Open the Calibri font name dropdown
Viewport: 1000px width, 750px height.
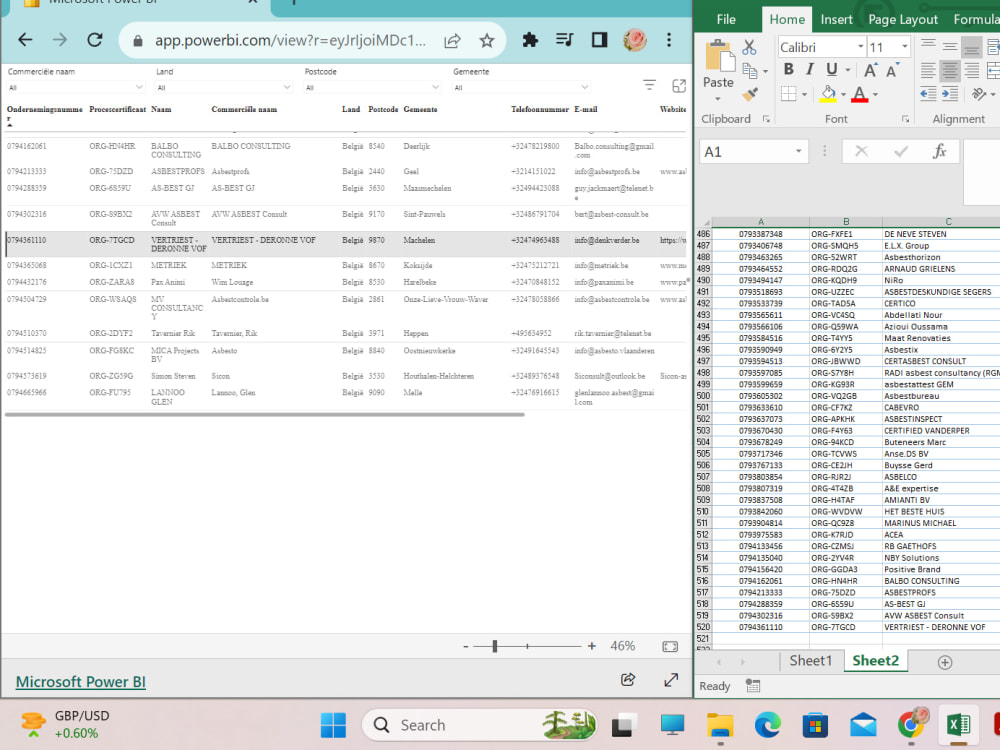[860, 47]
